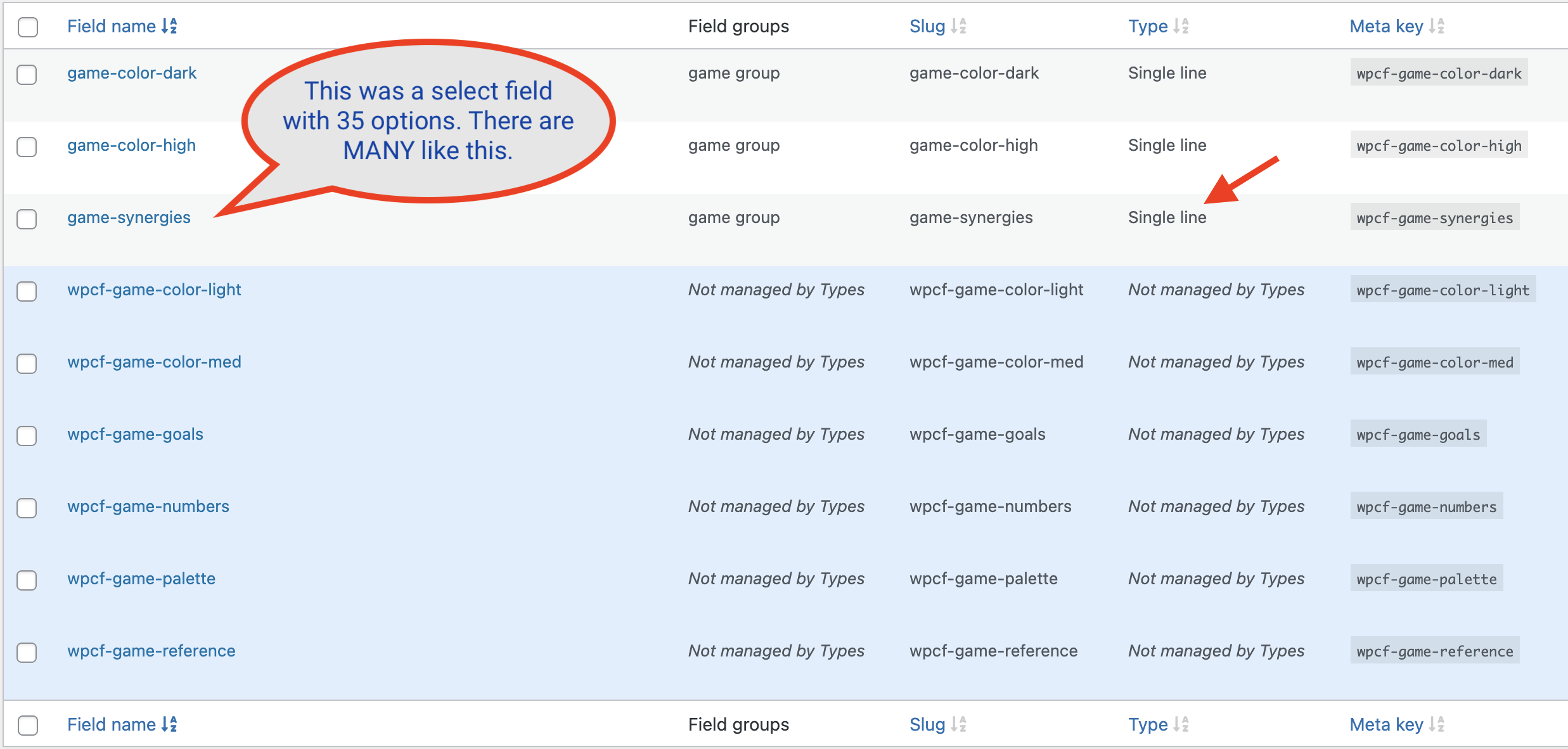Open the game-color-high field link
Screen dimensions: 1568x749
coord(132,145)
